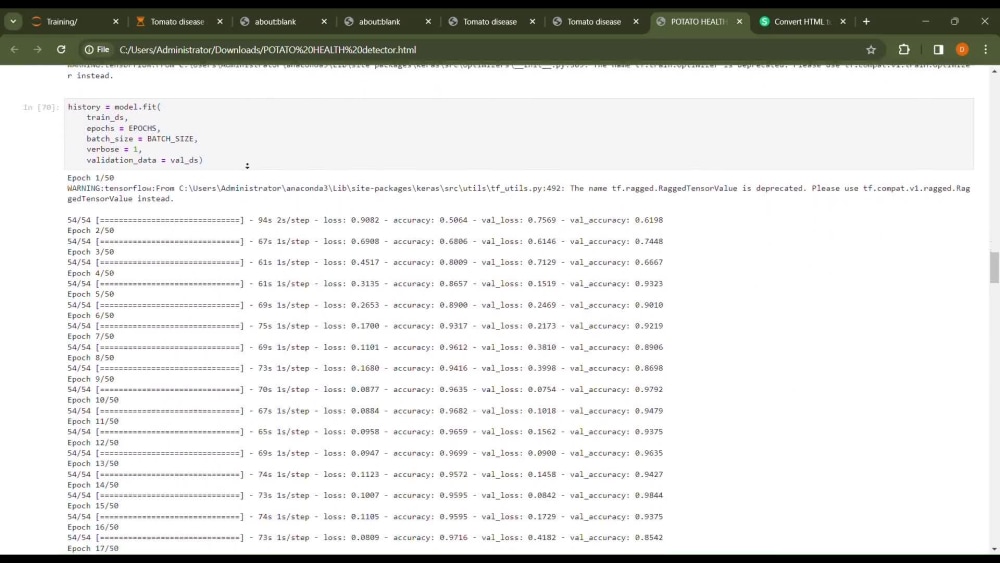
Task: Click val_accuracy value 0.9844
Action: point(649,495)
